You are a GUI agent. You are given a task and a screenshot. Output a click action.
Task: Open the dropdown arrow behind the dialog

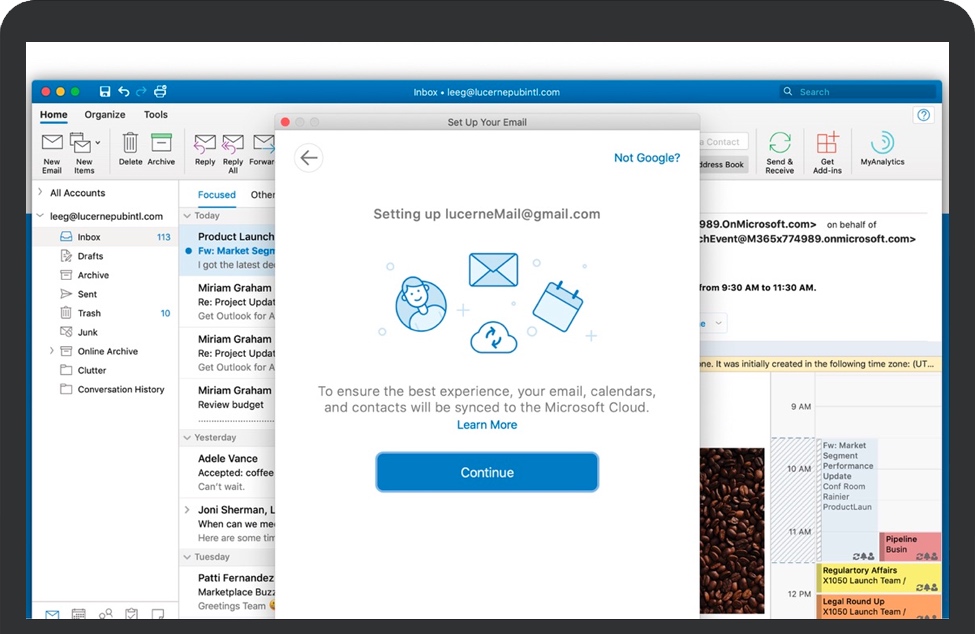coord(718,323)
